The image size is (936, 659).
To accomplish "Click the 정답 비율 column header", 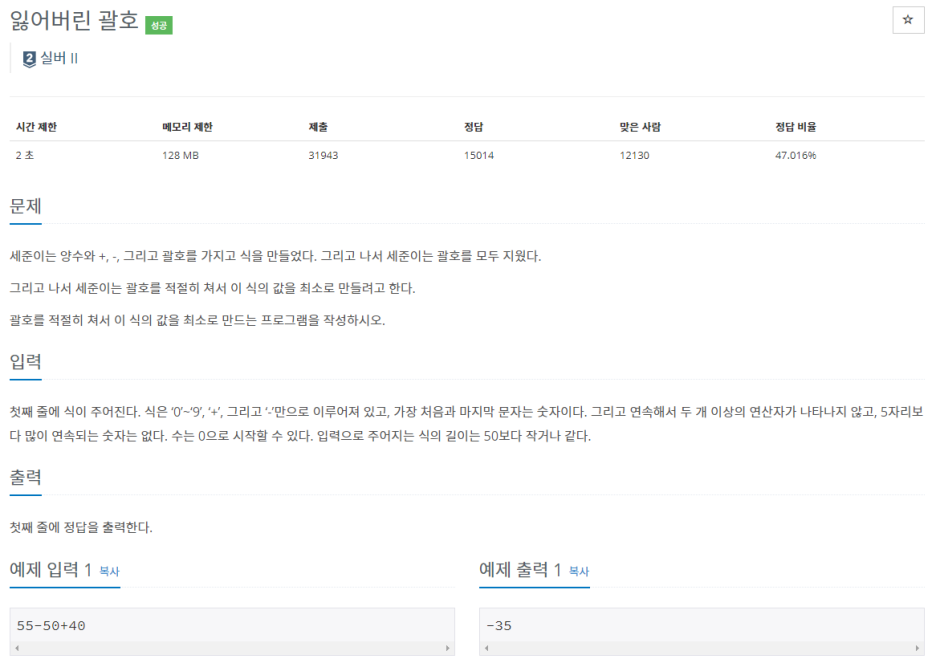I will 796,127.
